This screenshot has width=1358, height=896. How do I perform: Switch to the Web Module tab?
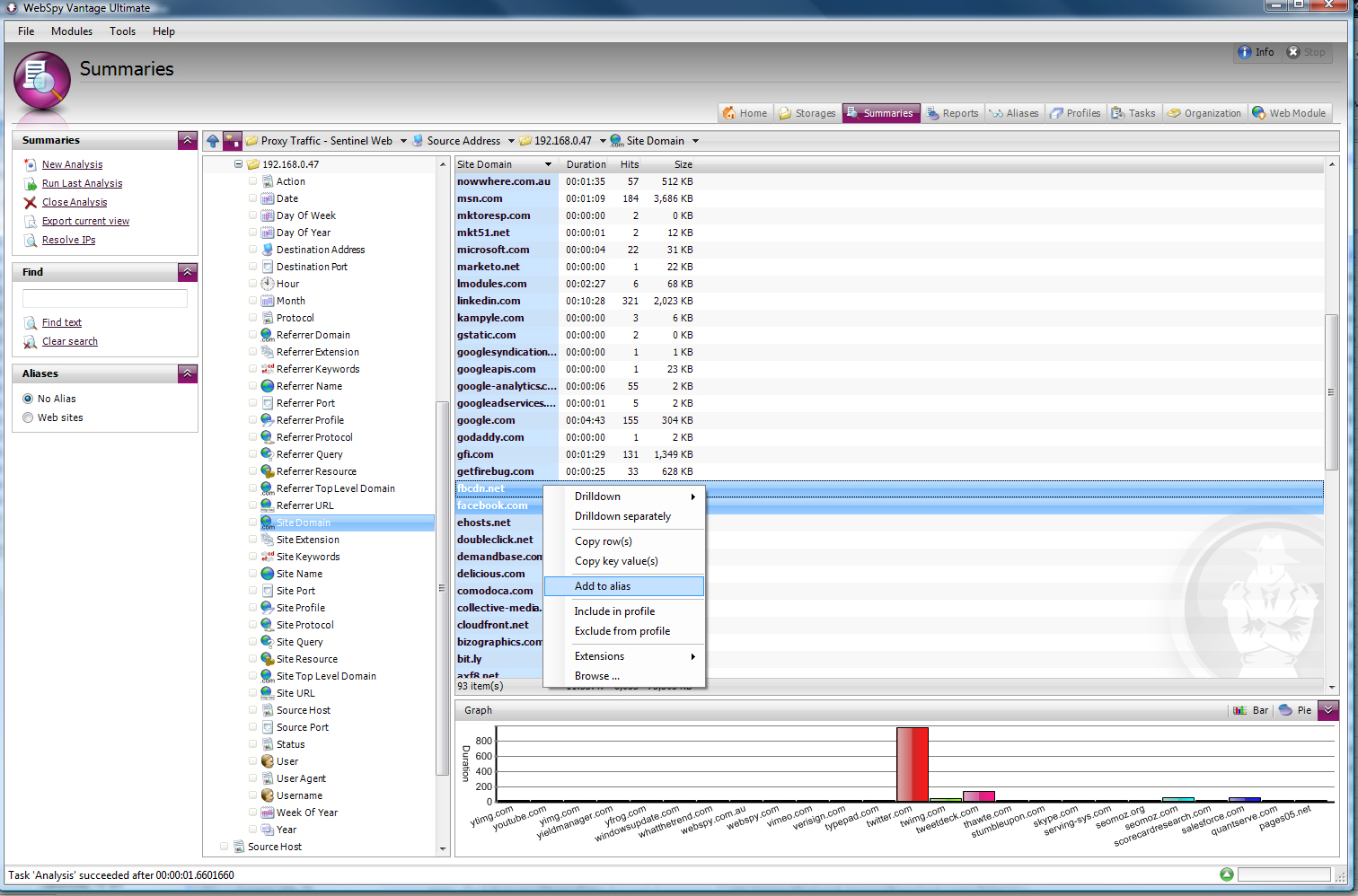pos(1289,113)
